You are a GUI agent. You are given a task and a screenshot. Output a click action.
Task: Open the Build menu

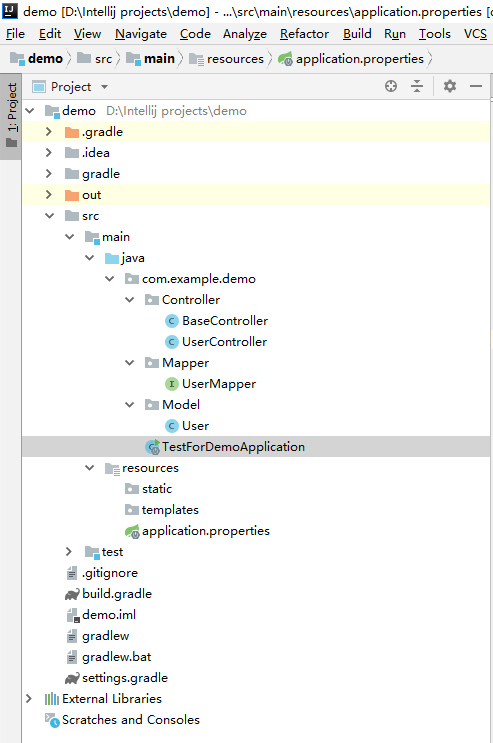[x=357, y=34]
